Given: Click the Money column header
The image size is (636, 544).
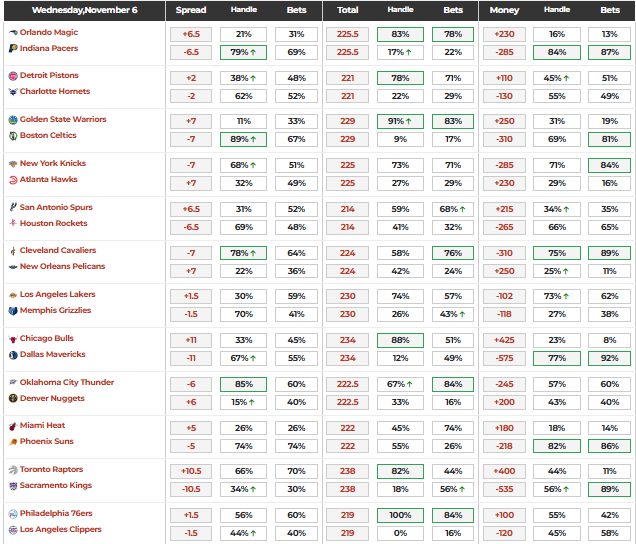Looking at the screenshot, I should coord(504,10).
